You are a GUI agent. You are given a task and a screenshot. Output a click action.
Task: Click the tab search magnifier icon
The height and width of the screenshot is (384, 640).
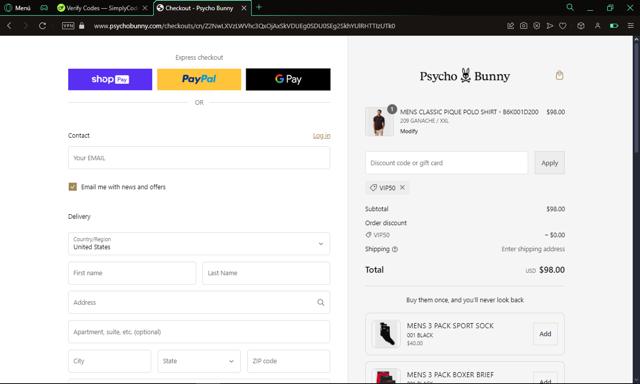[570, 7]
